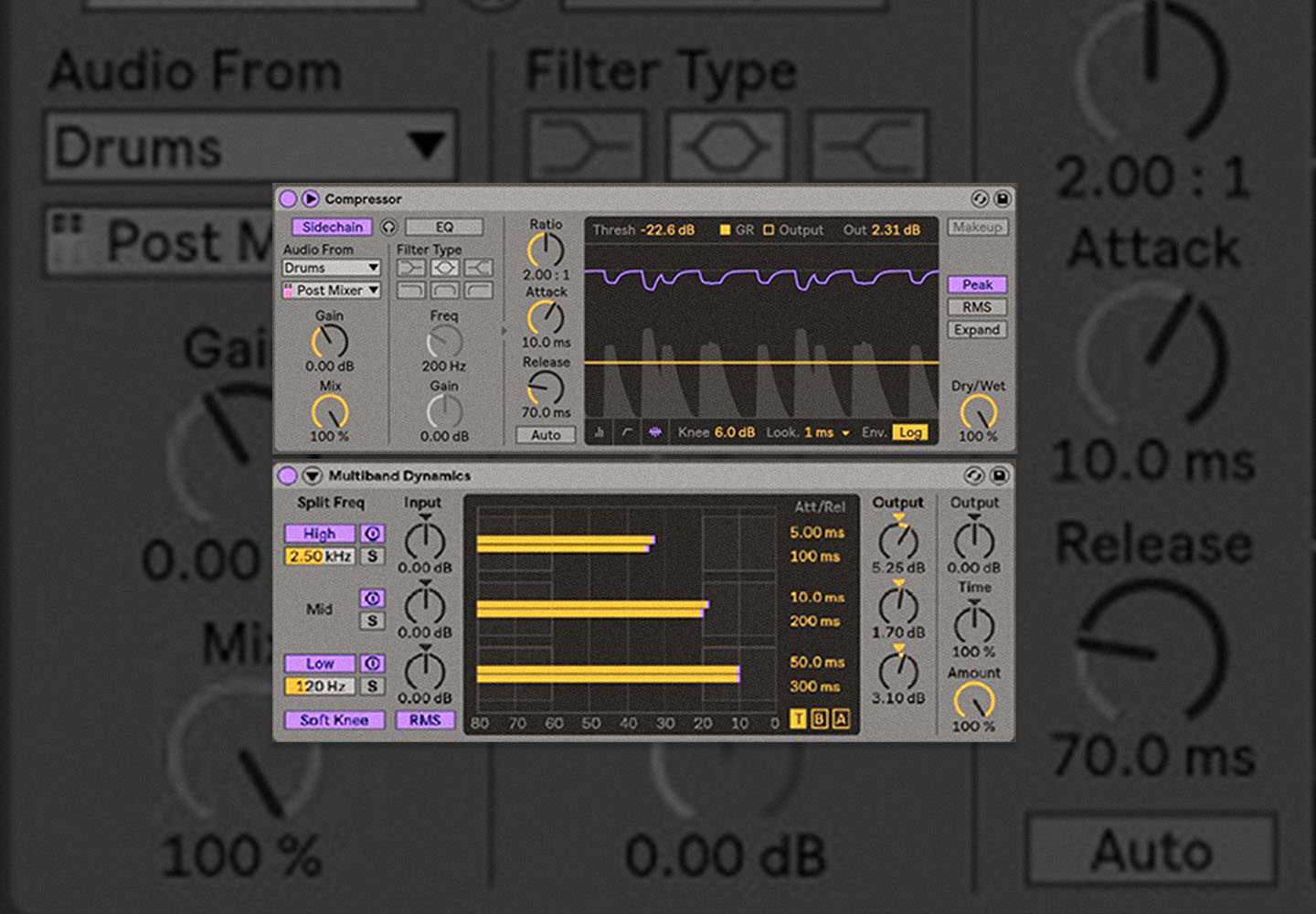Click the Compressor Attack knob
This screenshot has height=914, width=1316.
546,317
